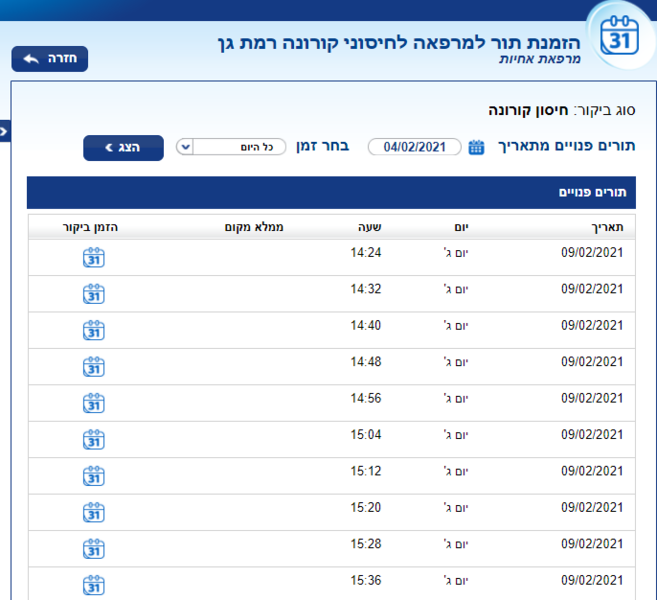Click the date 09/02/2021 in 14:24 row
Screen dimensions: 657x600
pyautogui.click(x=592, y=252)
